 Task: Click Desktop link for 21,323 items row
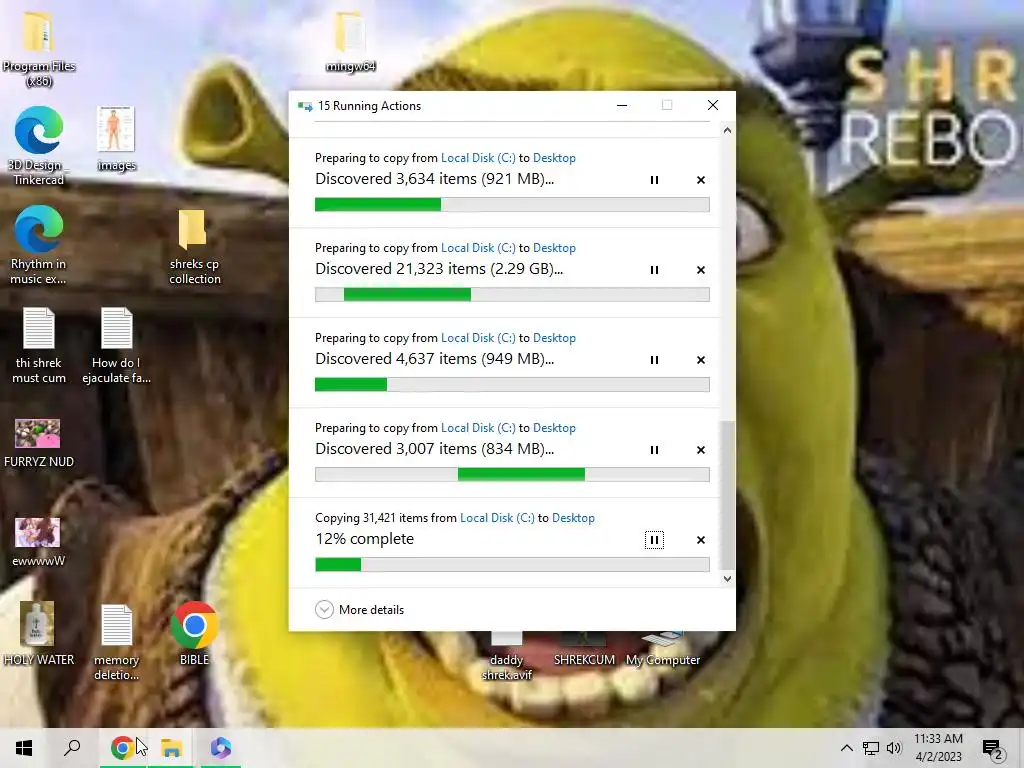[554, 248]
